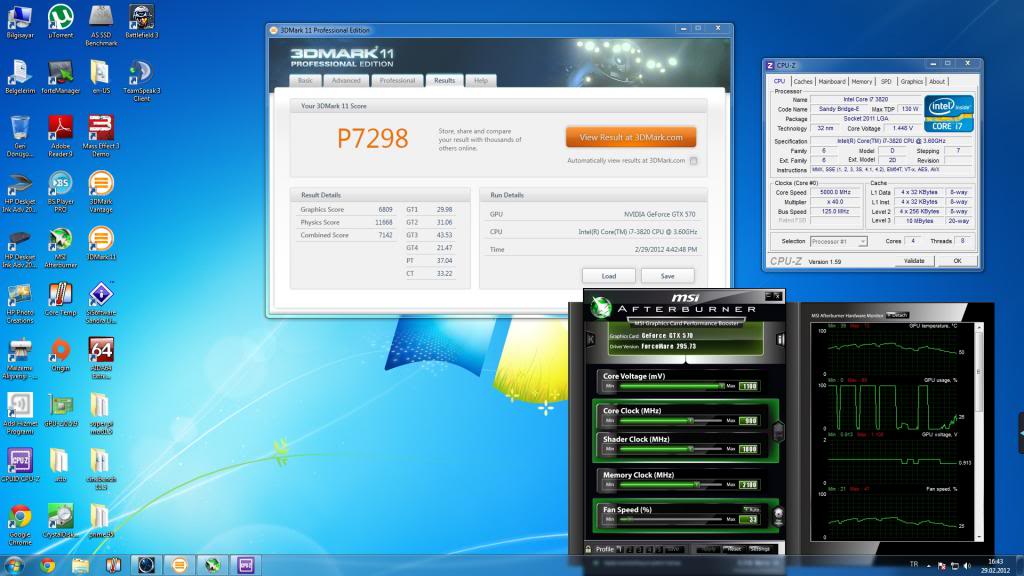Select the Results tab in 3DMark 11

pos(445,80)
